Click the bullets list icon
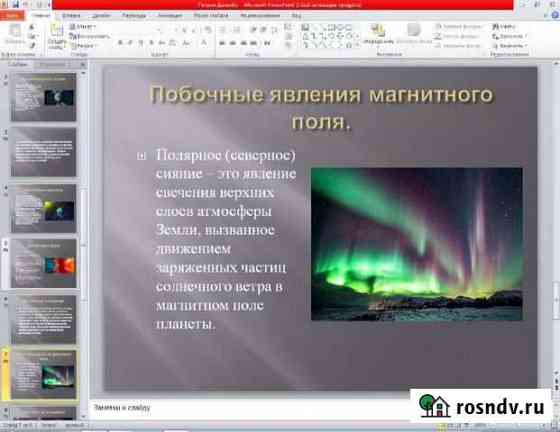Viewport: 560px width, 432px height. tap(222, 30)
